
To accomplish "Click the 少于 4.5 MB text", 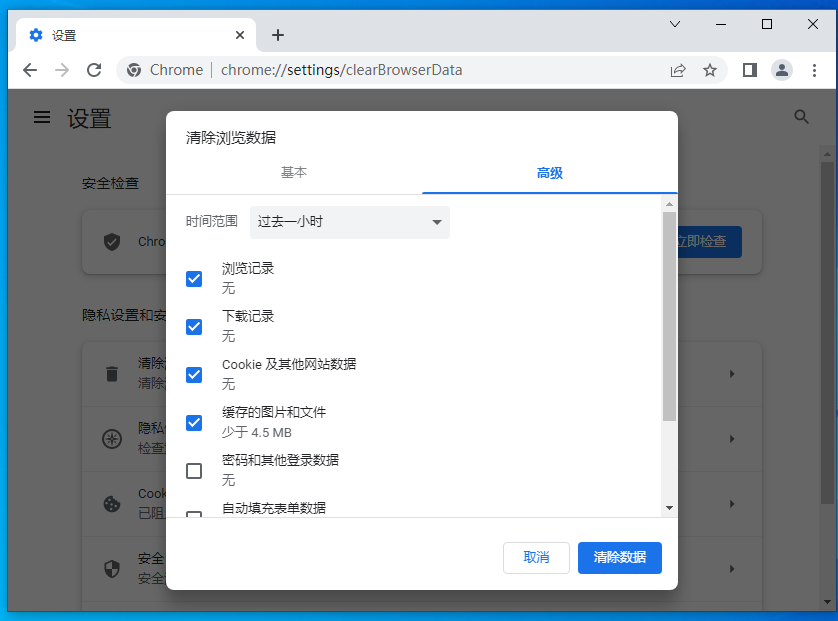I will (257, 432).
